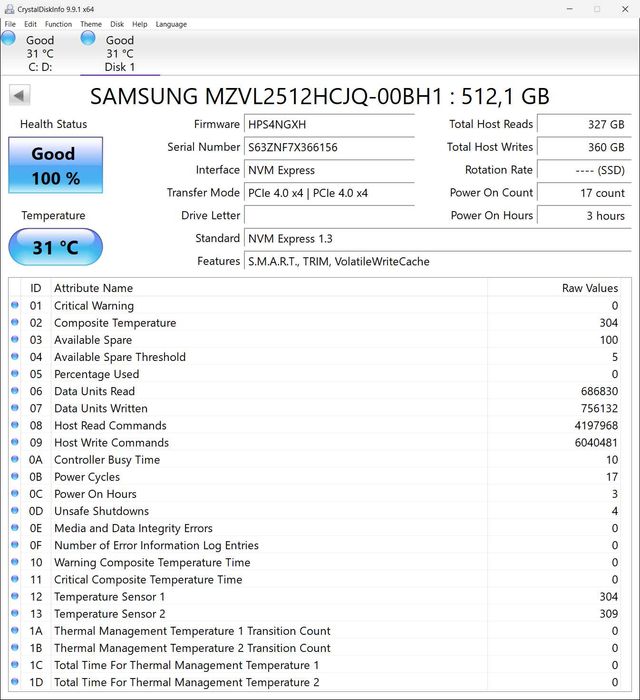
Task: Click the status dot for Power Cycles row
Action: pos(15,476)
